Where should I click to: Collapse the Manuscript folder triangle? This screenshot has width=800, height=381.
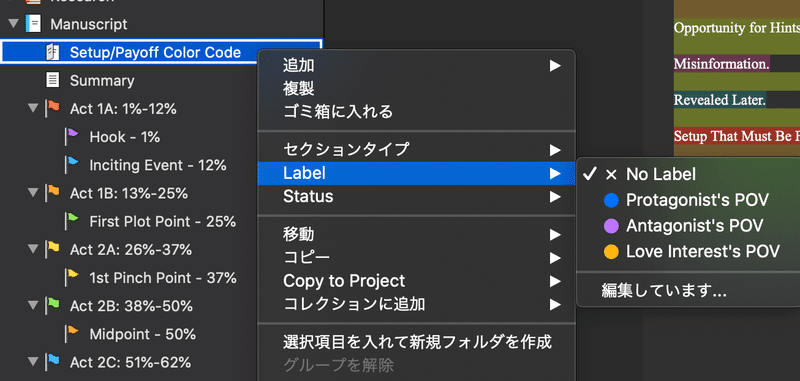14,24
